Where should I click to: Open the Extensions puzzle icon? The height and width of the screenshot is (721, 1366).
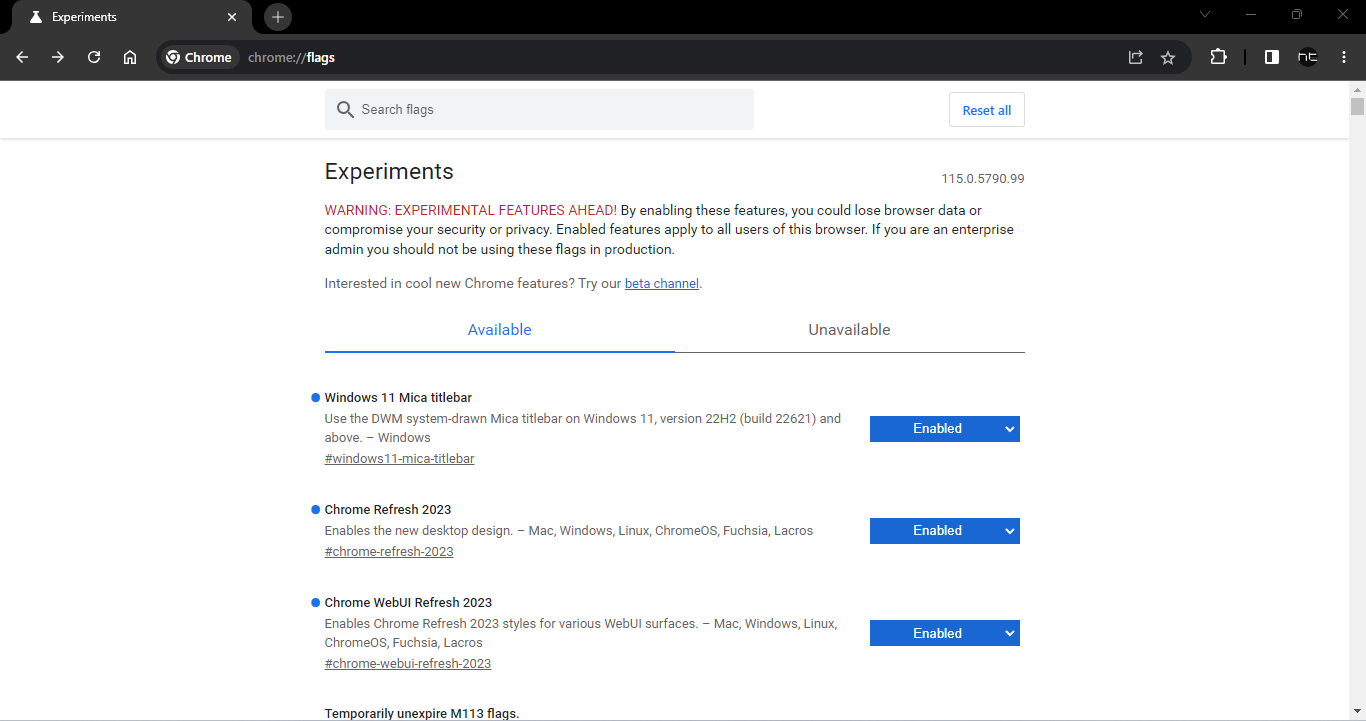pyautogui.click(x=1218, y=57)
